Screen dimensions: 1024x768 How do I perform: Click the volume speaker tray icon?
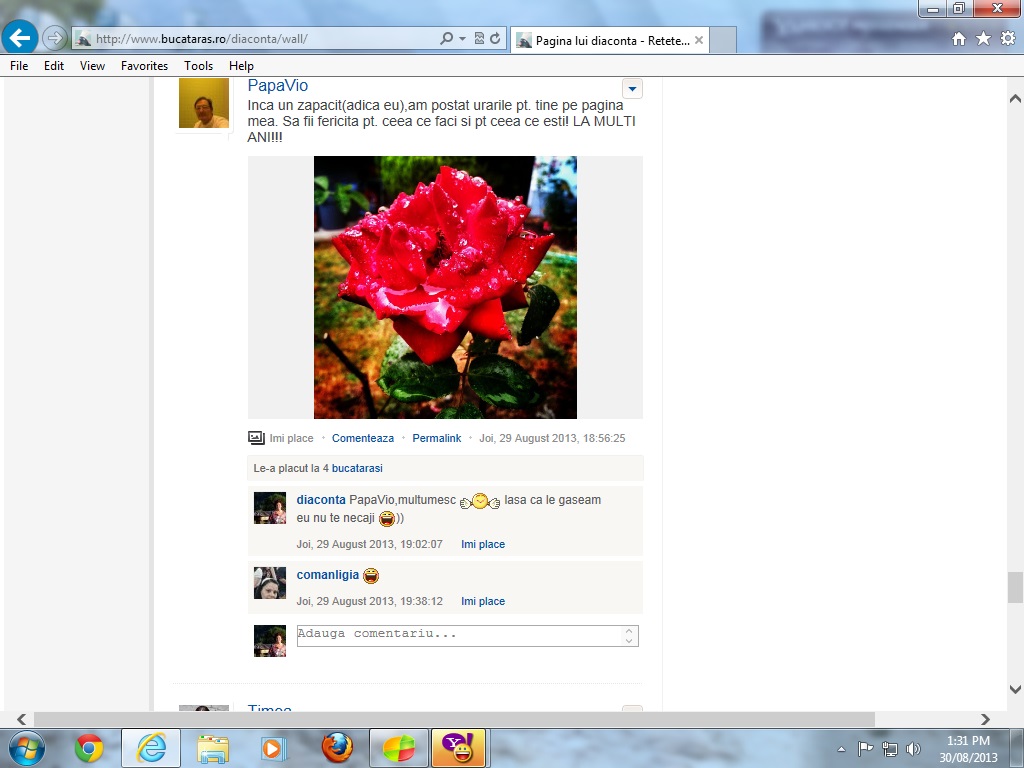pos(913,748)
